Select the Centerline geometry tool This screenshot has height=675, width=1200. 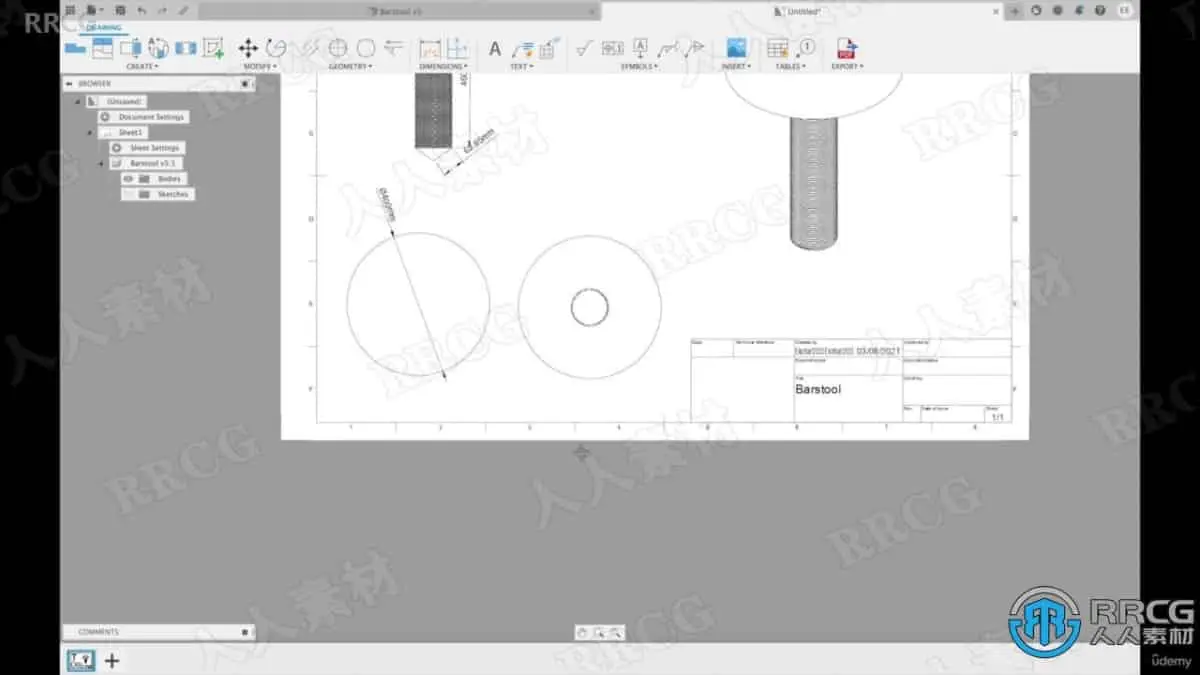311,47
